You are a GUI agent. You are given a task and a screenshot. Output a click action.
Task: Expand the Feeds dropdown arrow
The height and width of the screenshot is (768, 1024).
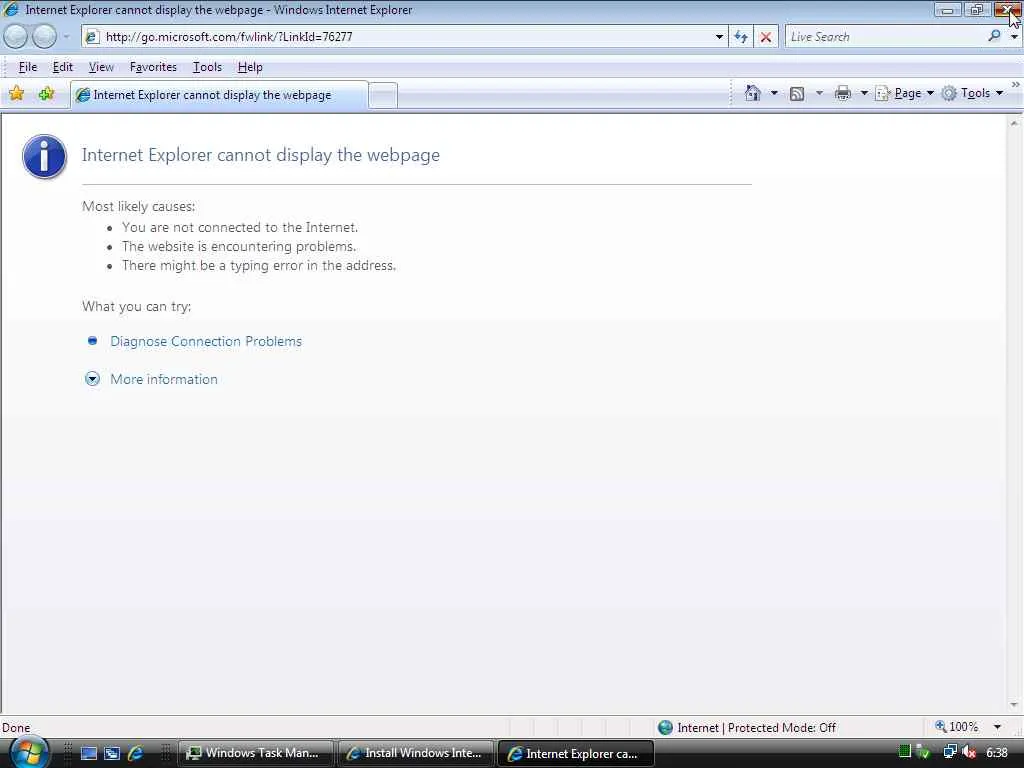point(819,93)
